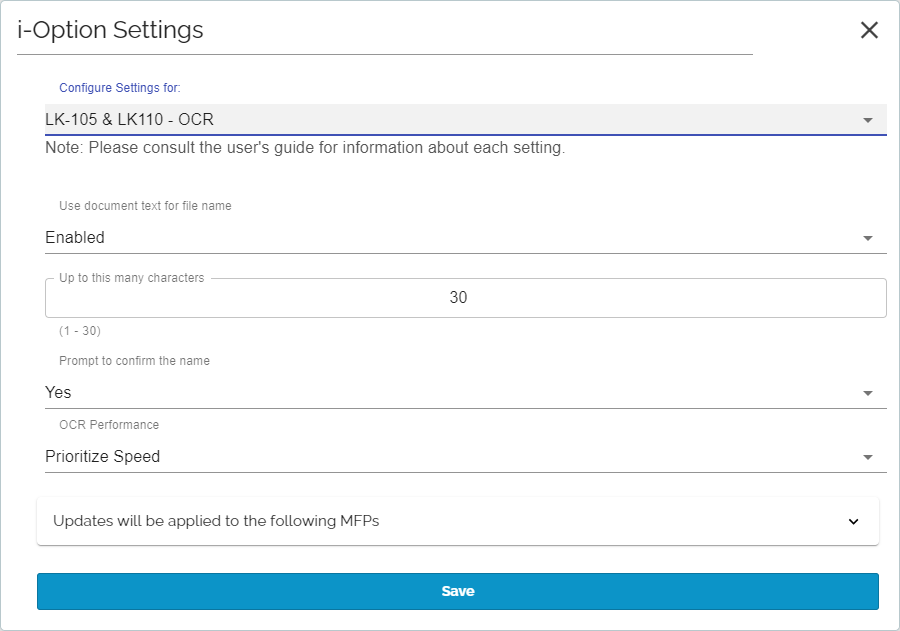
Task: Click the Prioritize Speed value
Action: (102, 456)
